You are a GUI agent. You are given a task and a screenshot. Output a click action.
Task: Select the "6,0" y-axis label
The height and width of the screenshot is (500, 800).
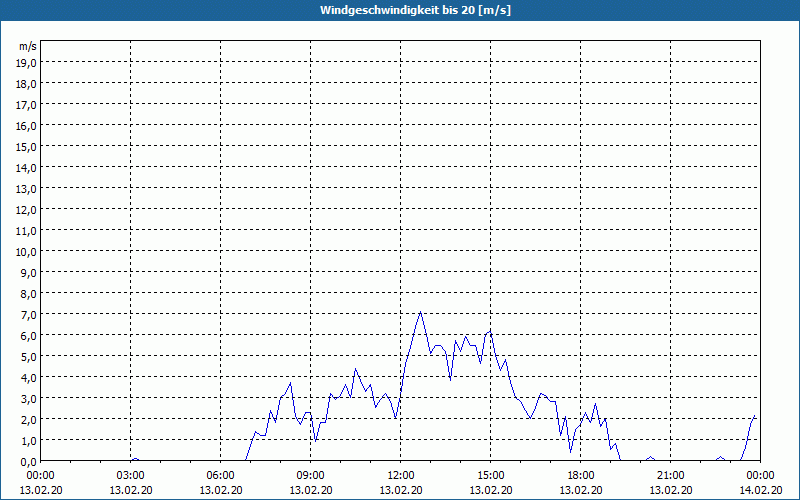(x=29, y=336)
